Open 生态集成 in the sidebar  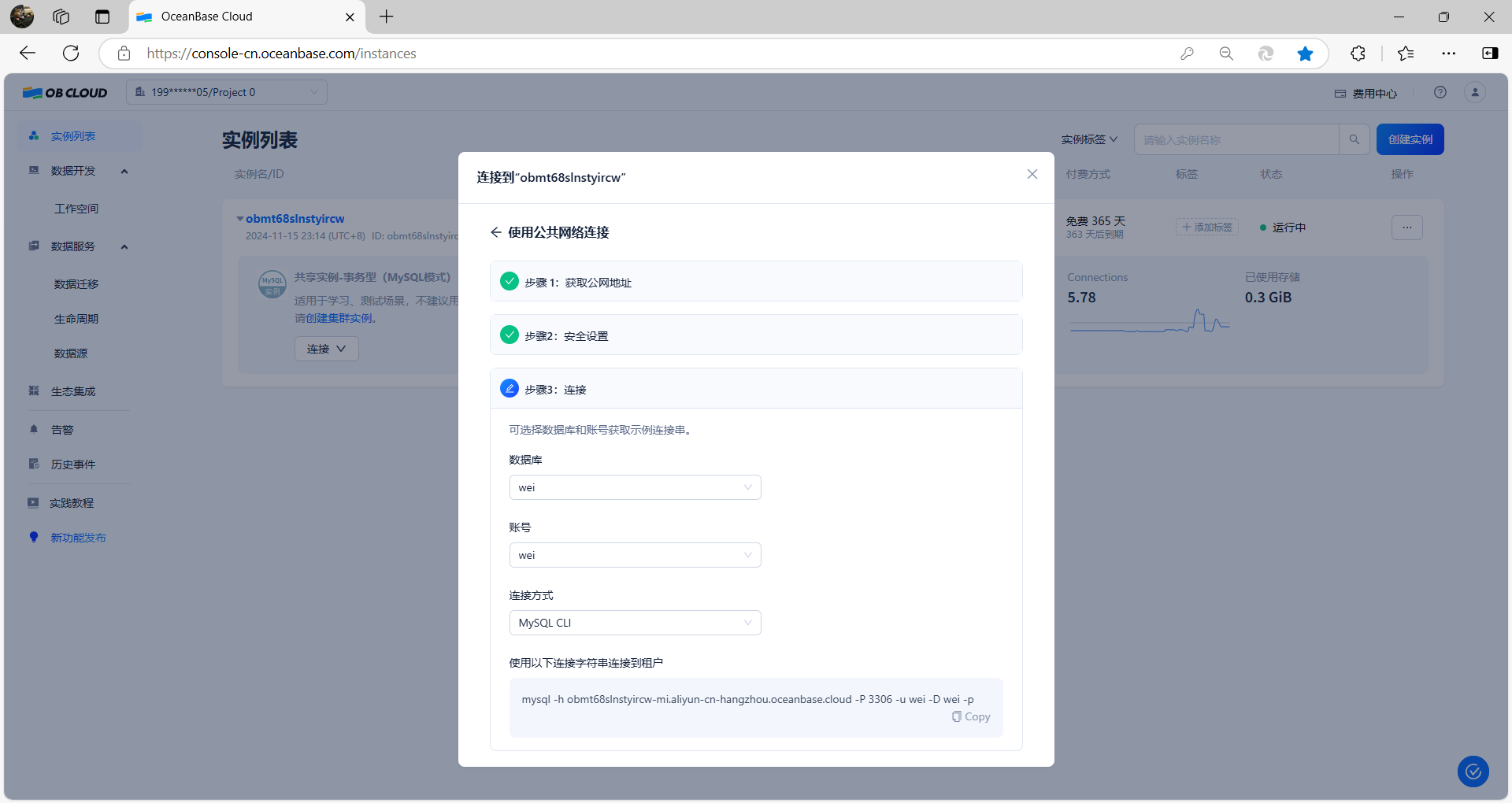(73, 391)
